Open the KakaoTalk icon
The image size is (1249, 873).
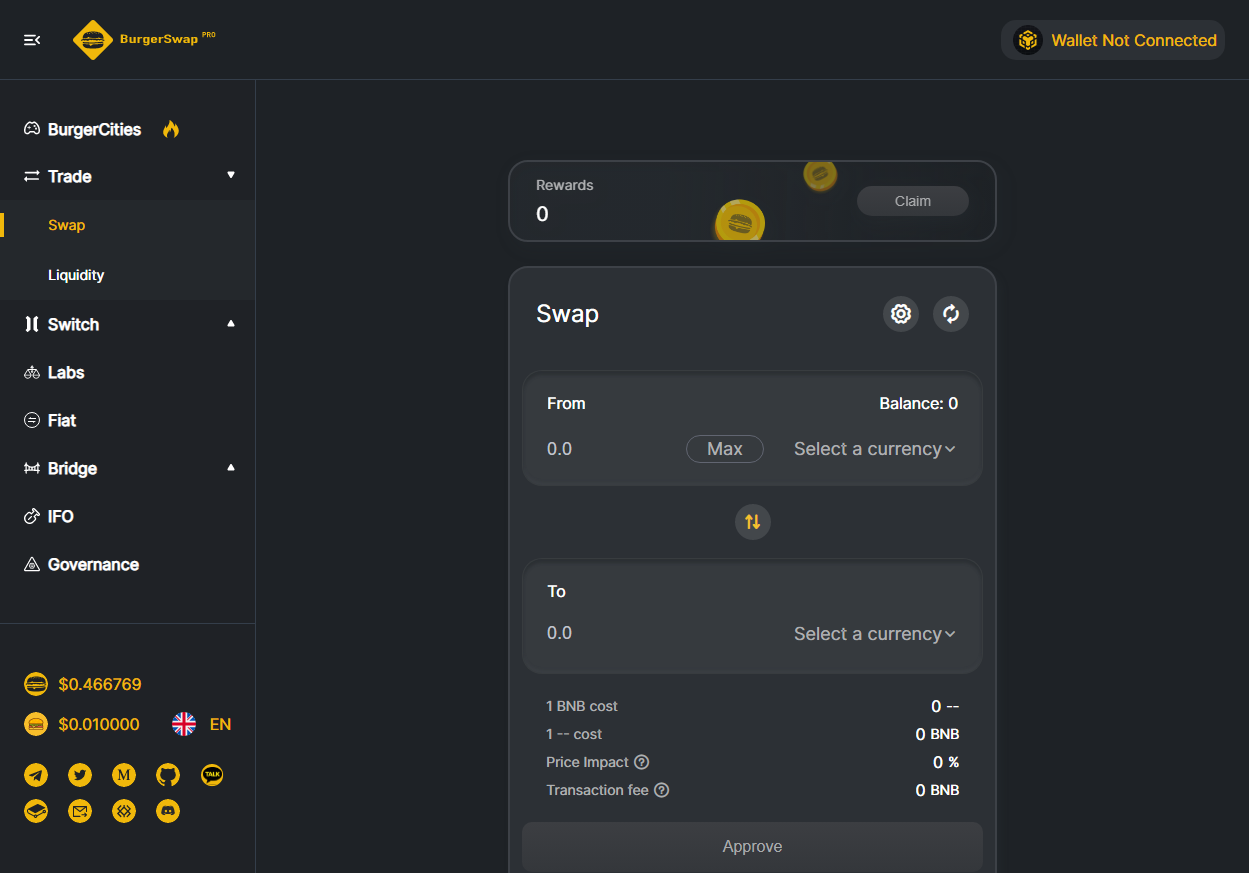click(212, 775)
